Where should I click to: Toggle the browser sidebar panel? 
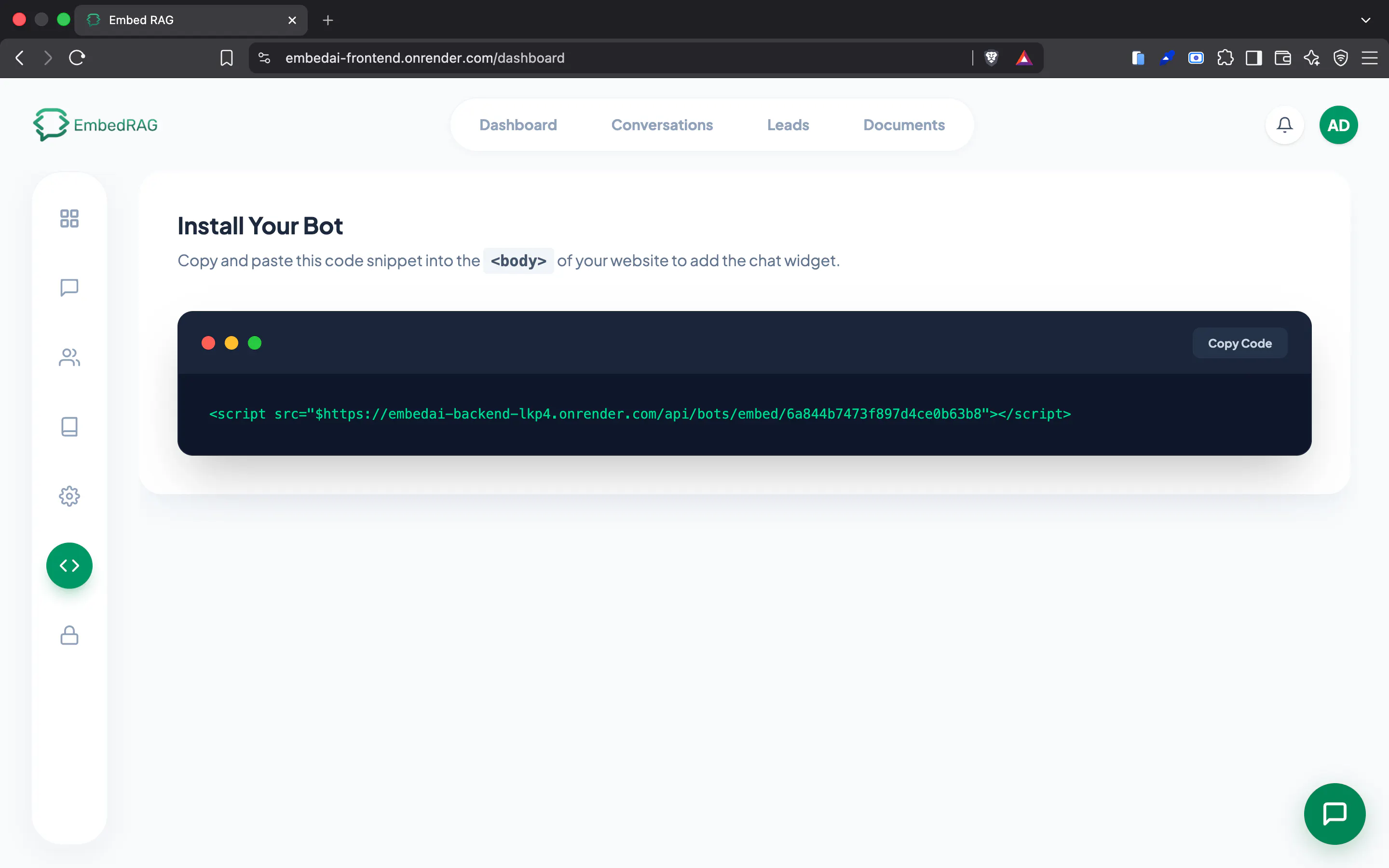point(1253,58)
